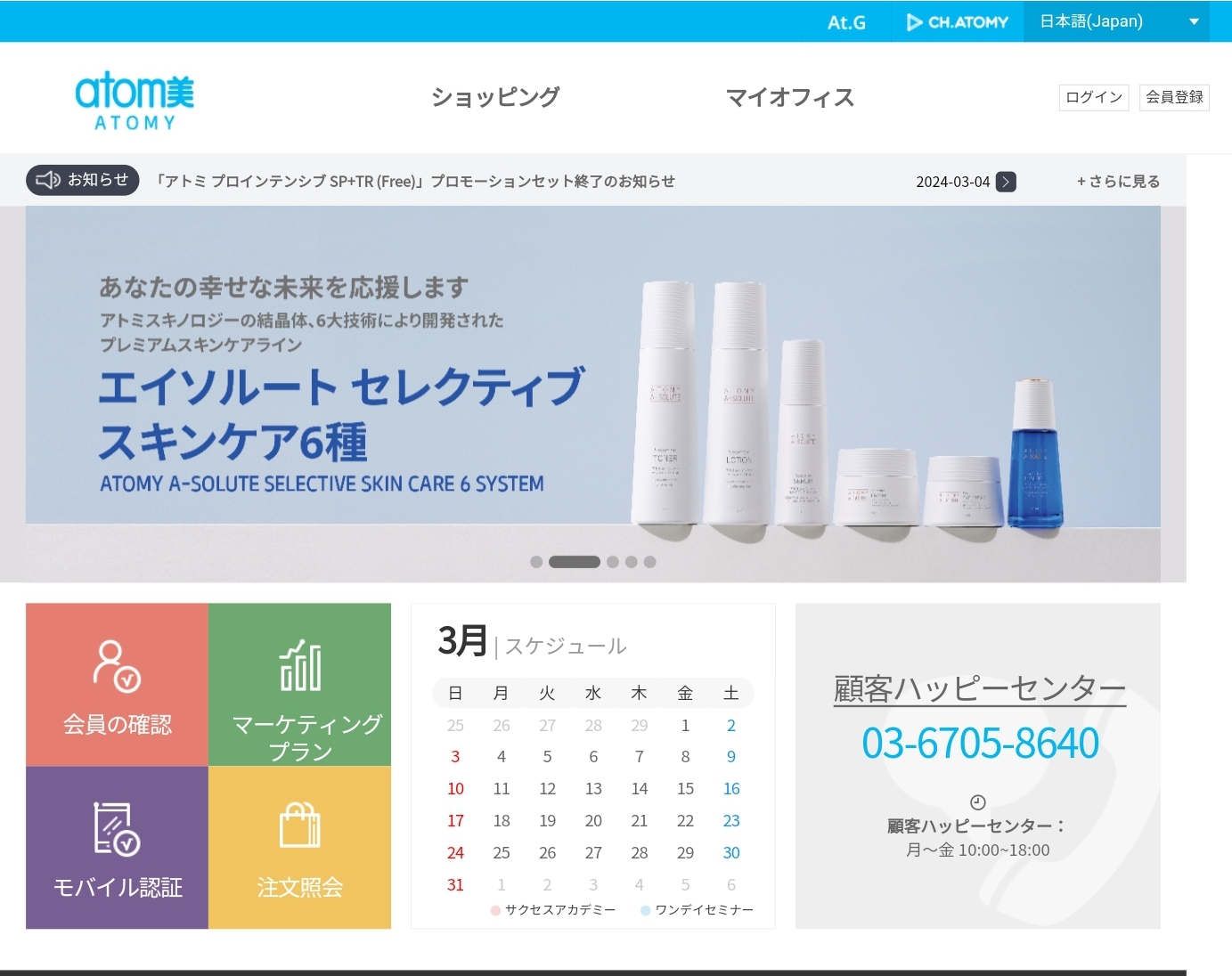Click the phone number 03-6705-8640

[980, 744]
